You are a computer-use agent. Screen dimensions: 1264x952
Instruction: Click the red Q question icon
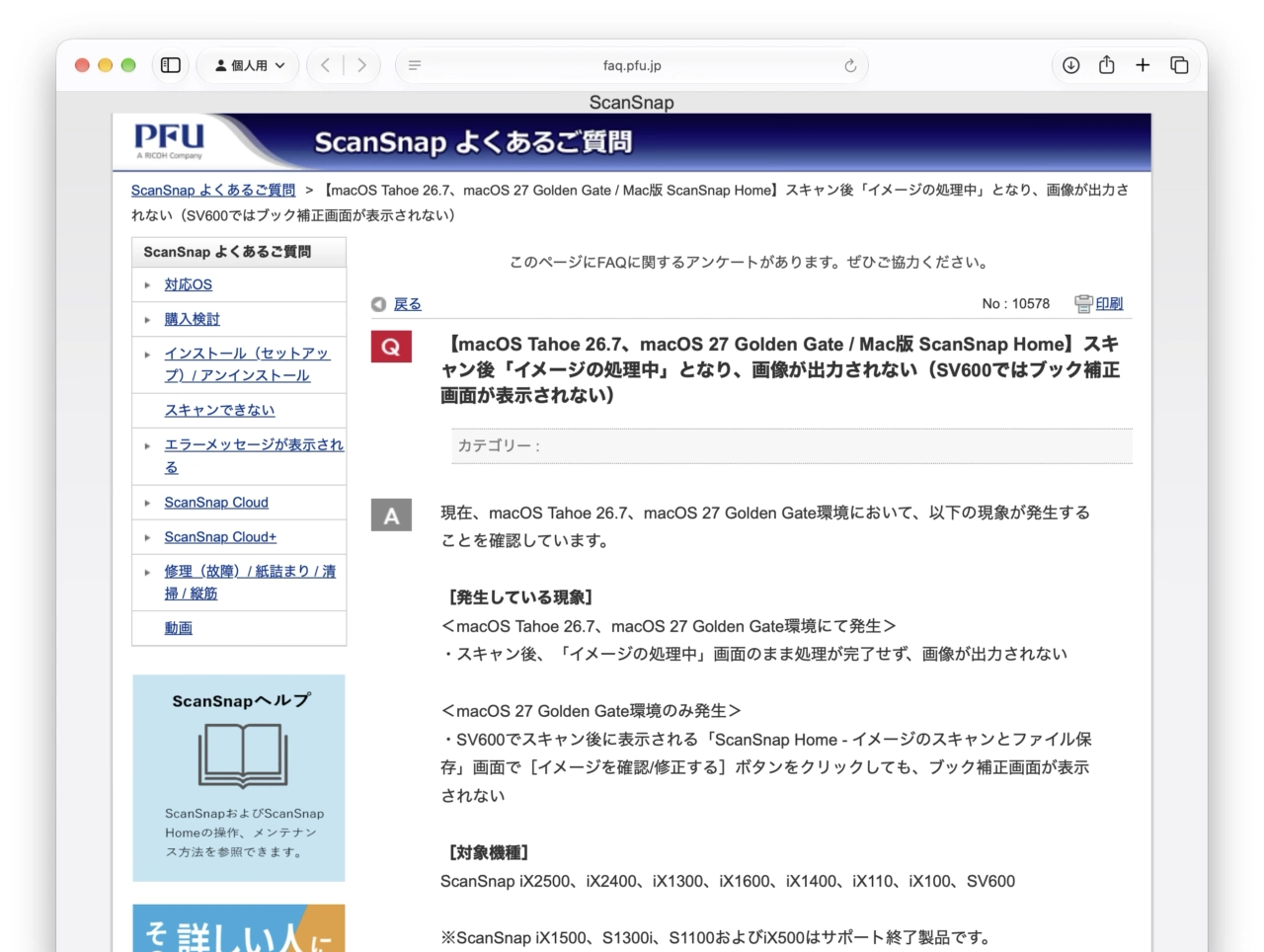click(391, 347)
